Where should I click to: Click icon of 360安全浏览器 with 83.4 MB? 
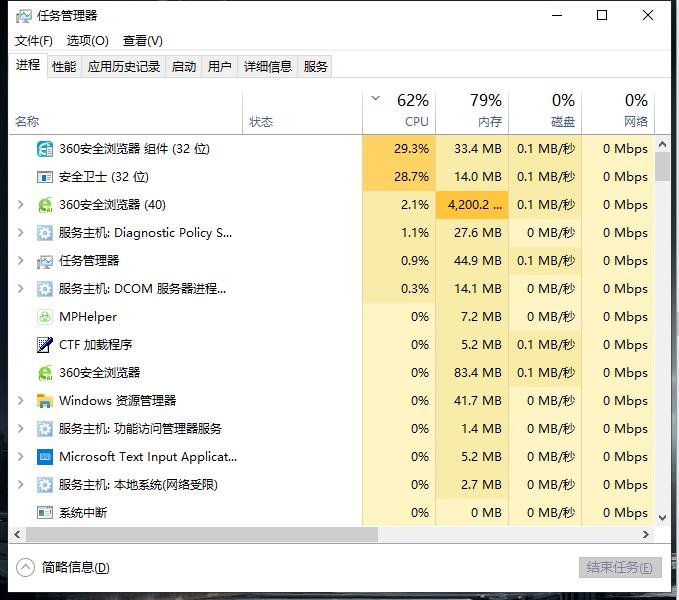[x=45, y=373]
